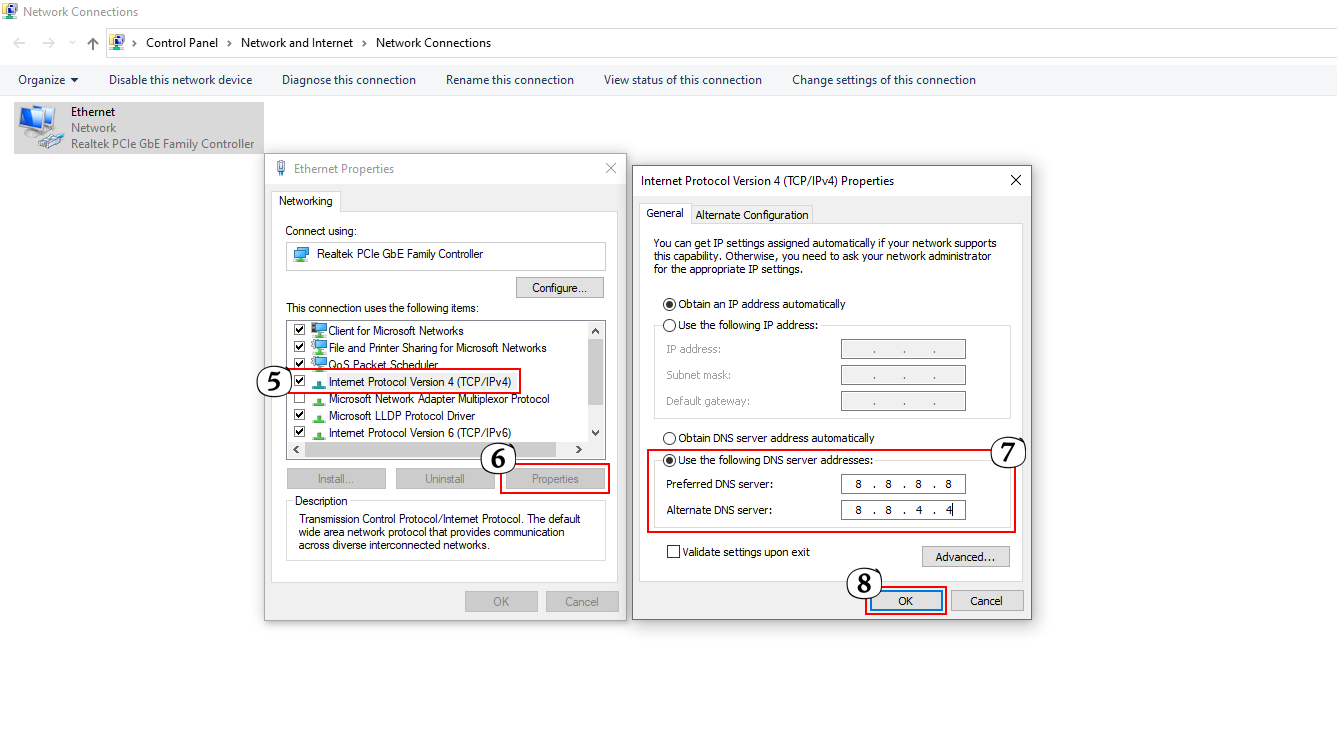Check Validate settings upon exit

pos(673,552)
